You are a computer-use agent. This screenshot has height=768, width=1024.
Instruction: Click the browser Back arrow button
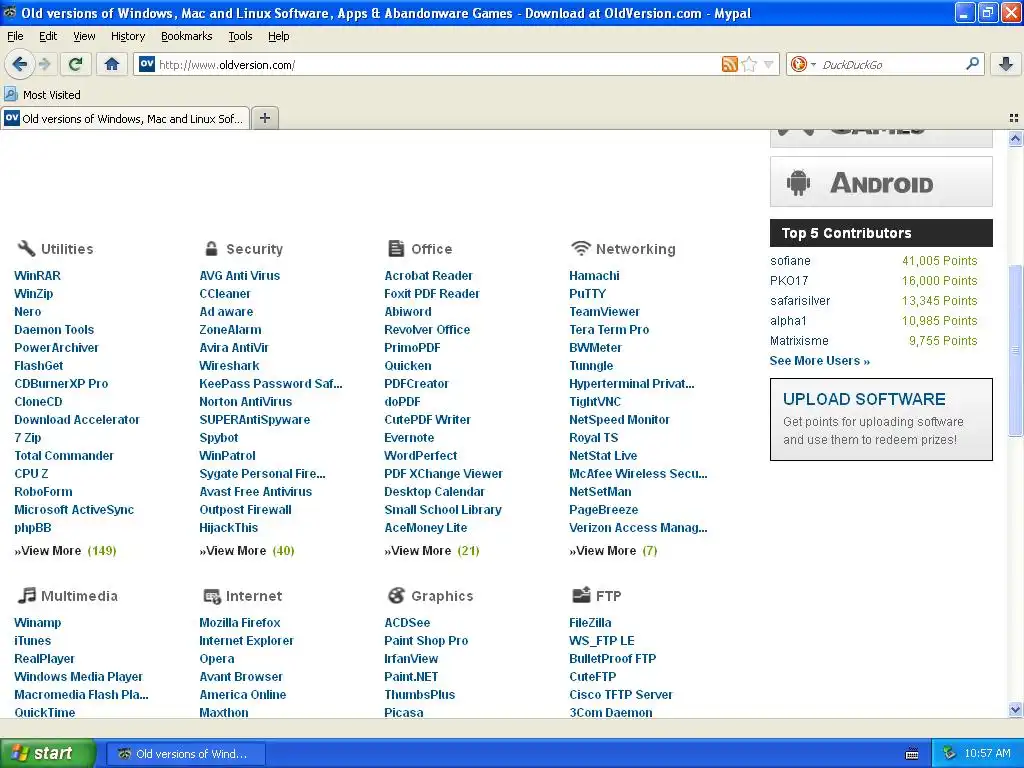pyautogui.click(x=20, y=64)
